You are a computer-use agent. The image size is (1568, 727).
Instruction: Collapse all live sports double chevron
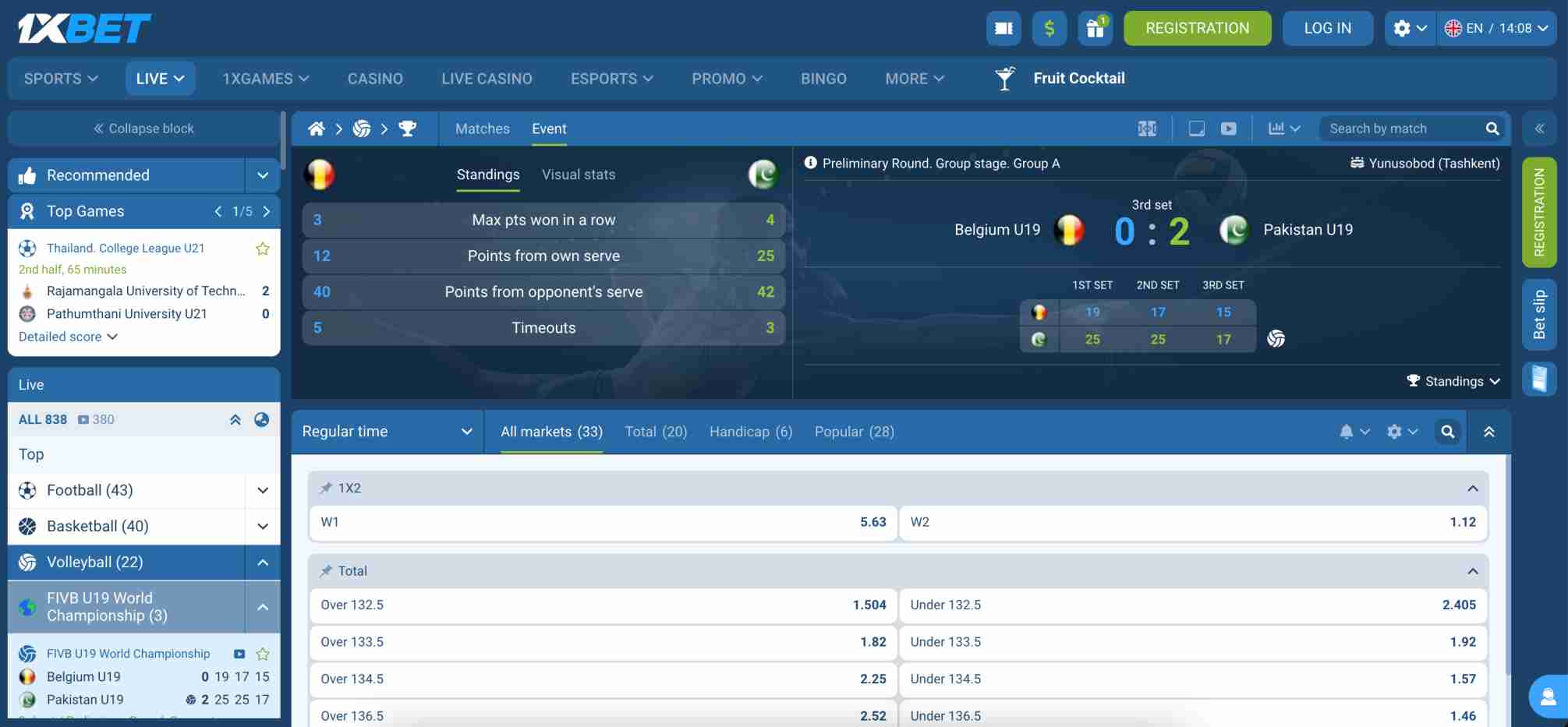pyautogui.click(x=235, y=419)
